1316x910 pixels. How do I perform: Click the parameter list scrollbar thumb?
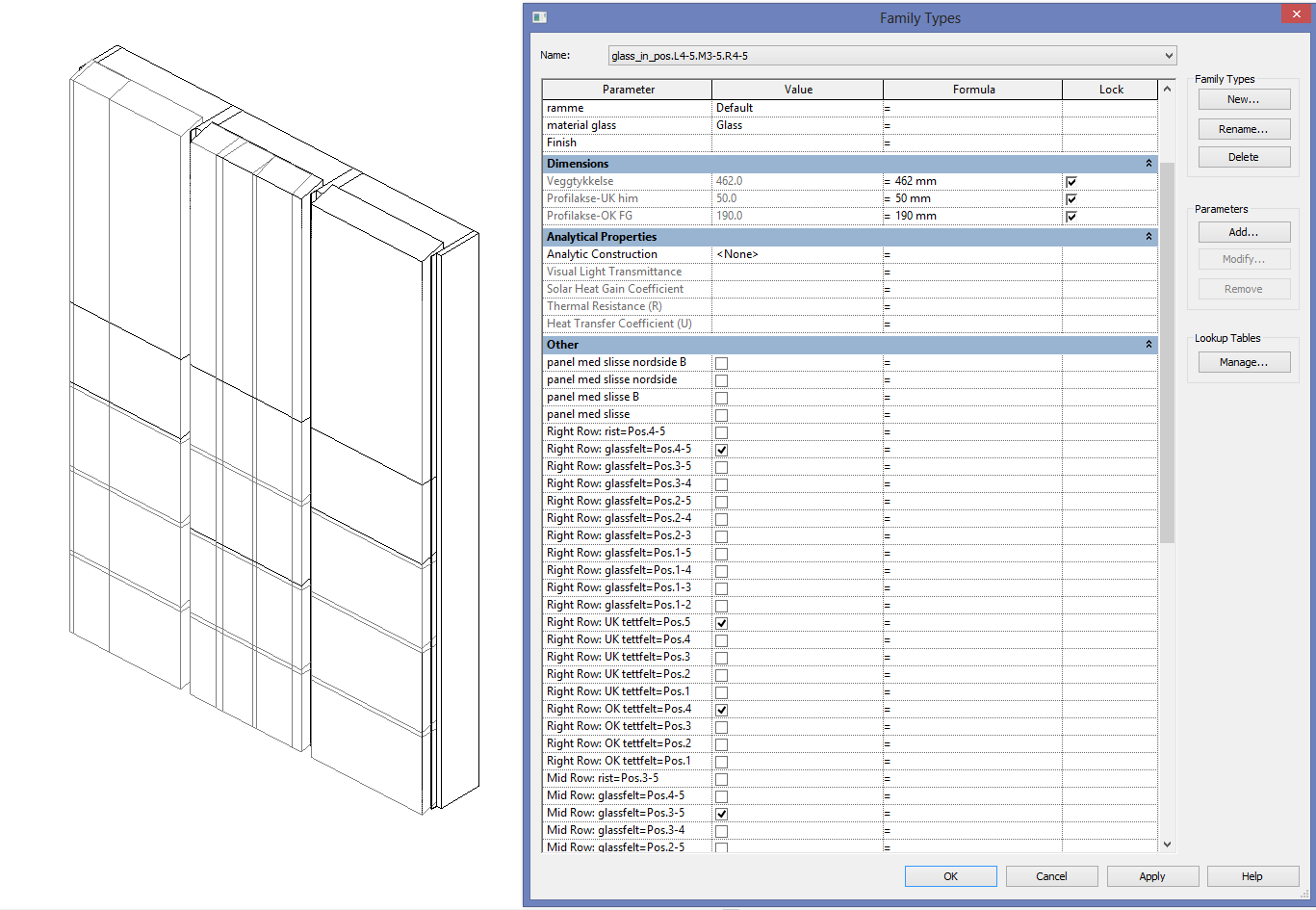(1167, 352)
